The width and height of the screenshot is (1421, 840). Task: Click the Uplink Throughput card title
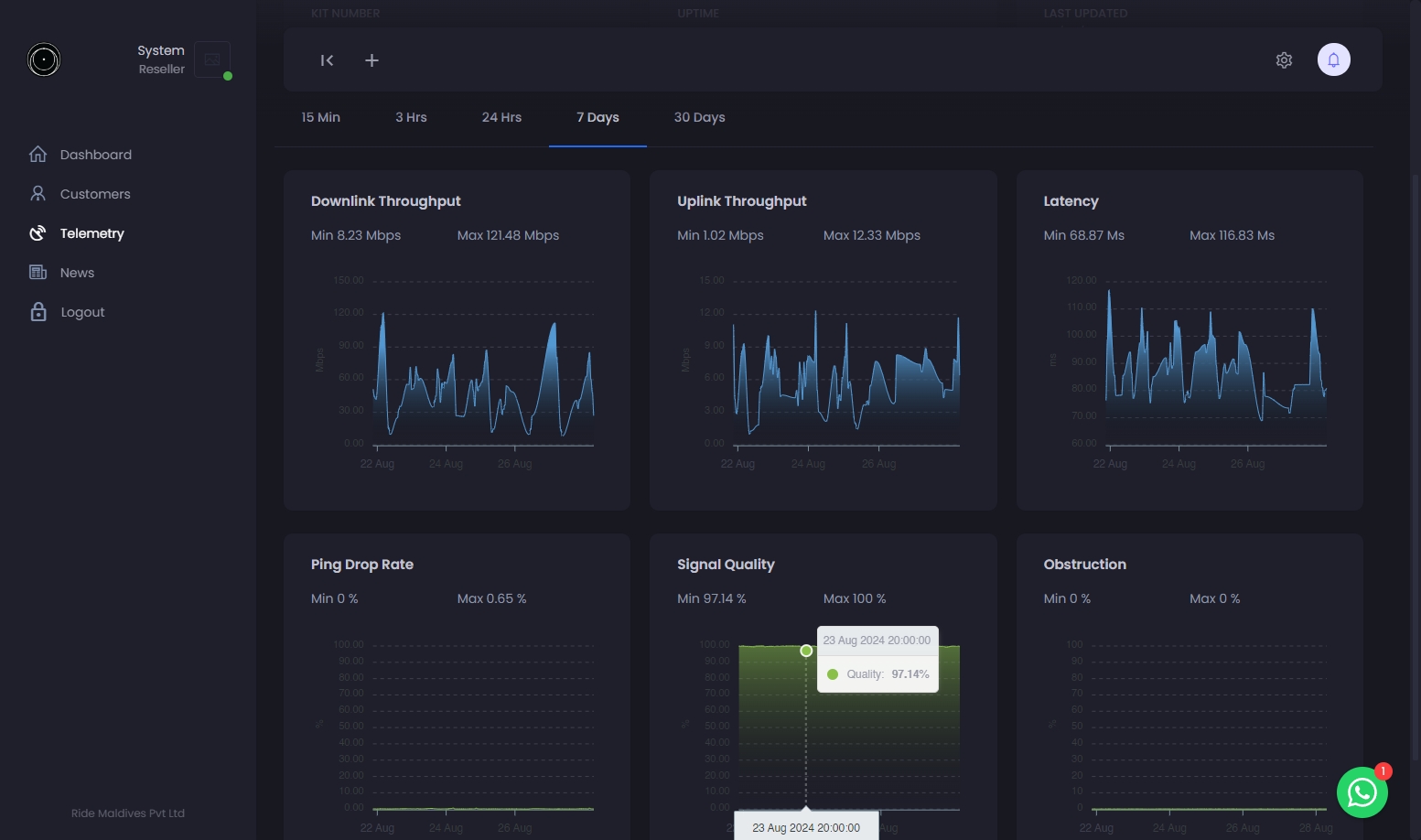pos(742,201)
